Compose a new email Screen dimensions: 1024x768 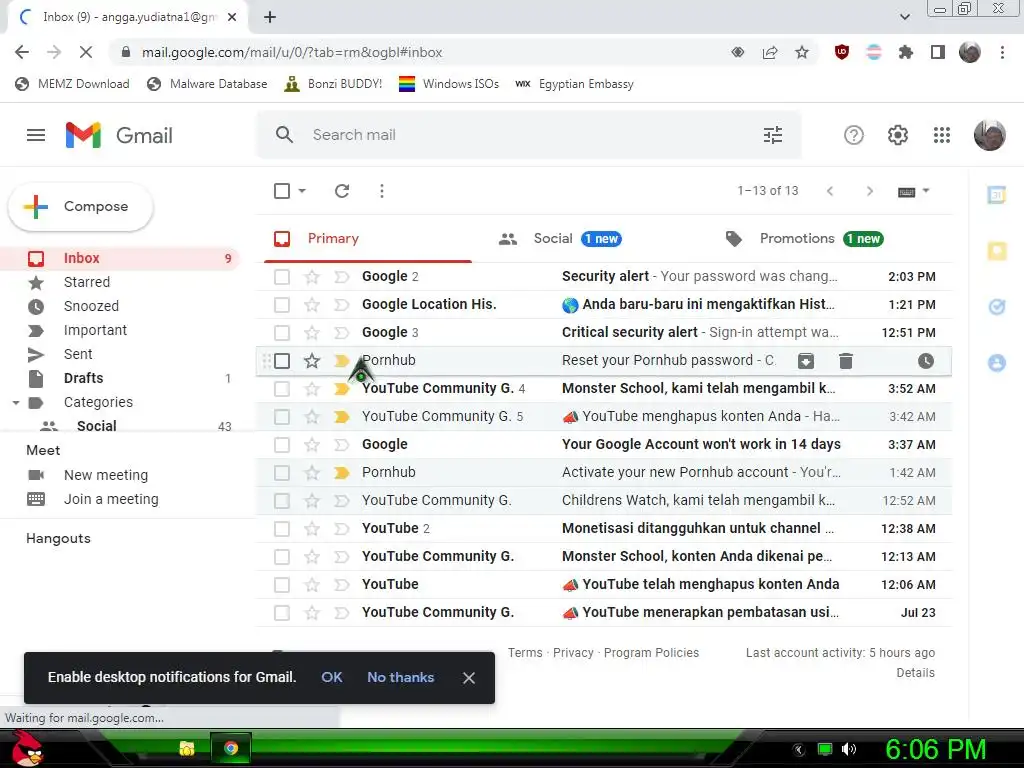click(x=81, y=206)
